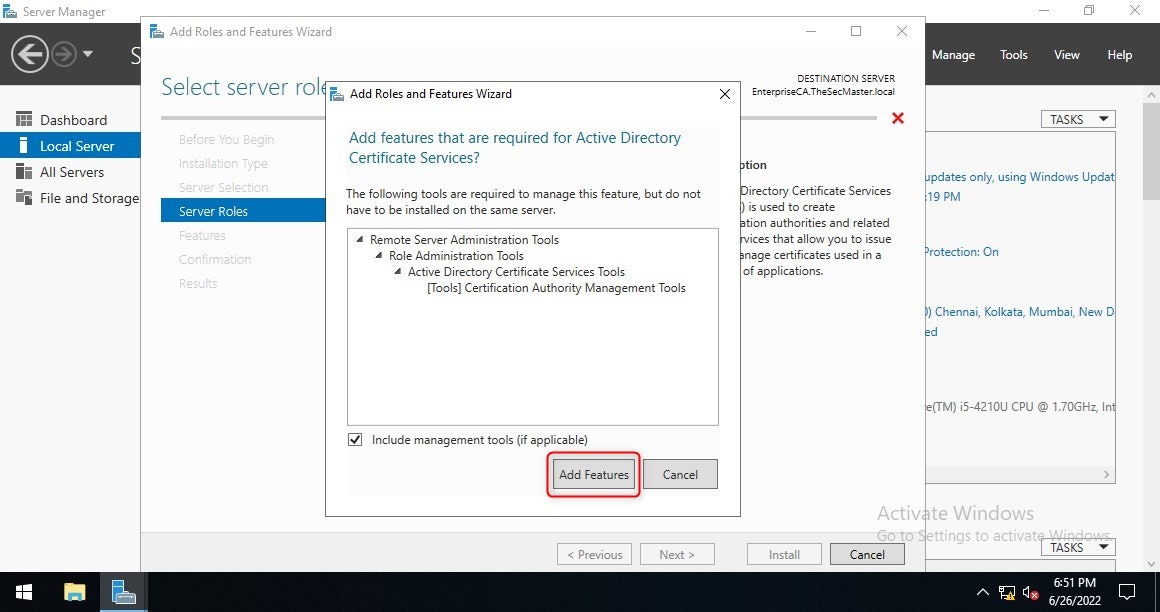The height and width of the screenshot is (612, 1160).
Task: Click muted volume tray icon
Action: (1031, 592)
